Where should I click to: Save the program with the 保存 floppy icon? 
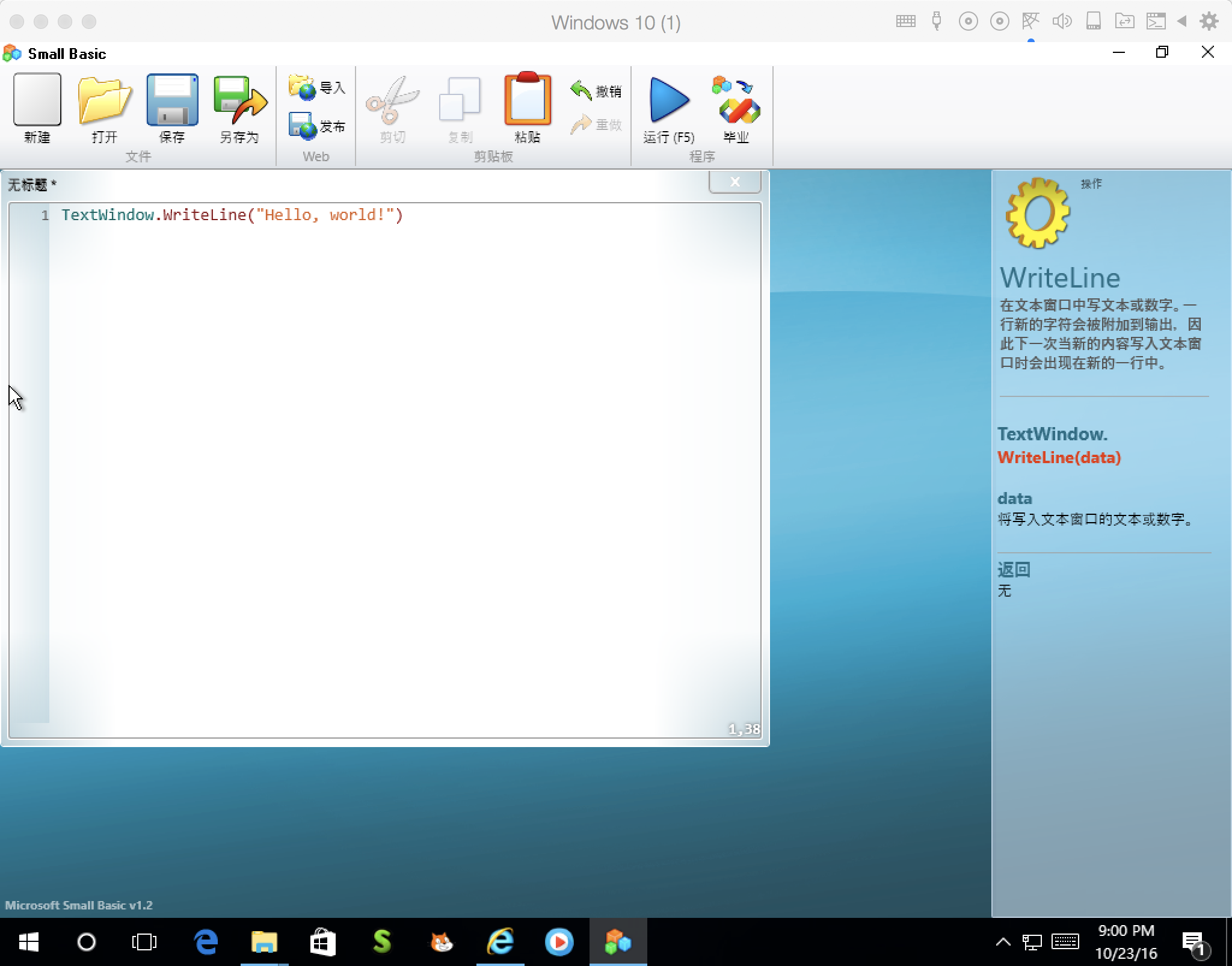(172, 100)
